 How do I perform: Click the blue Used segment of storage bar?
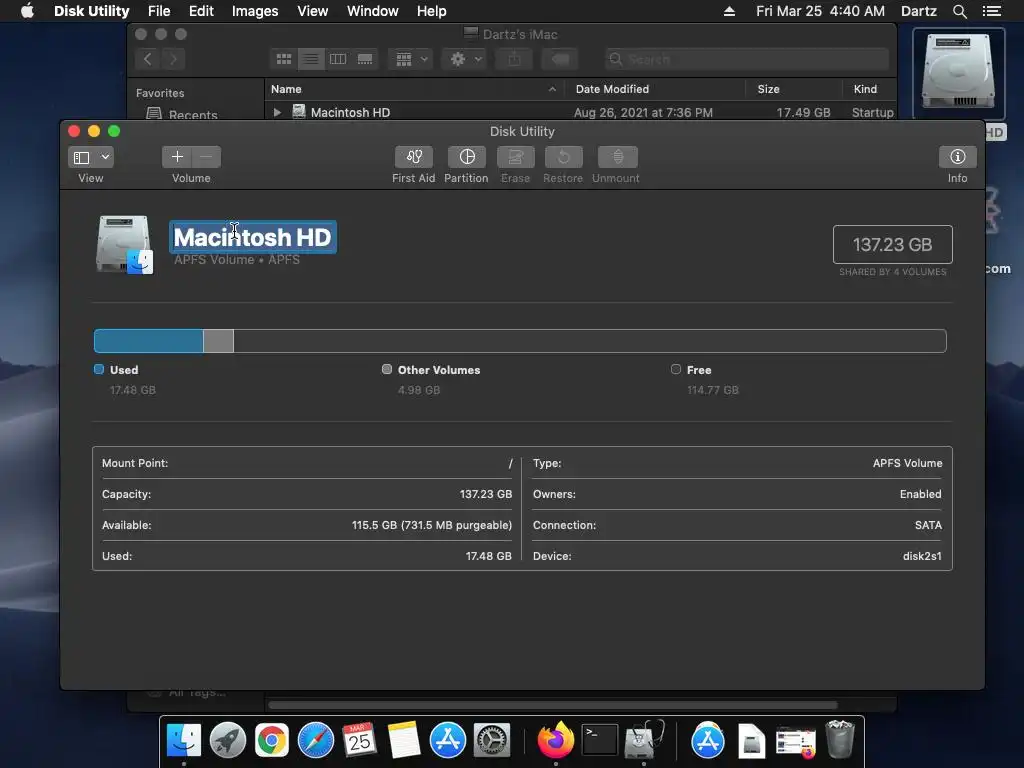tap(148, 341)
